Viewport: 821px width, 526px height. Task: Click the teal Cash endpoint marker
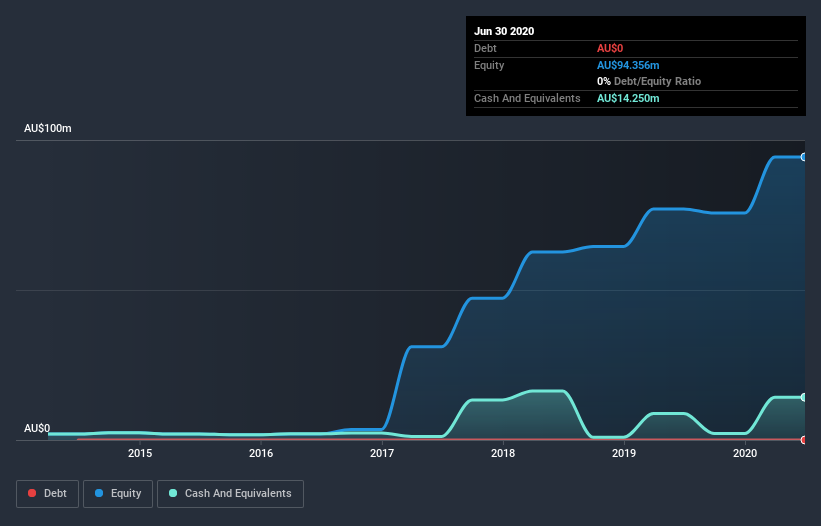pyautogui.click(x=803, y=398)
